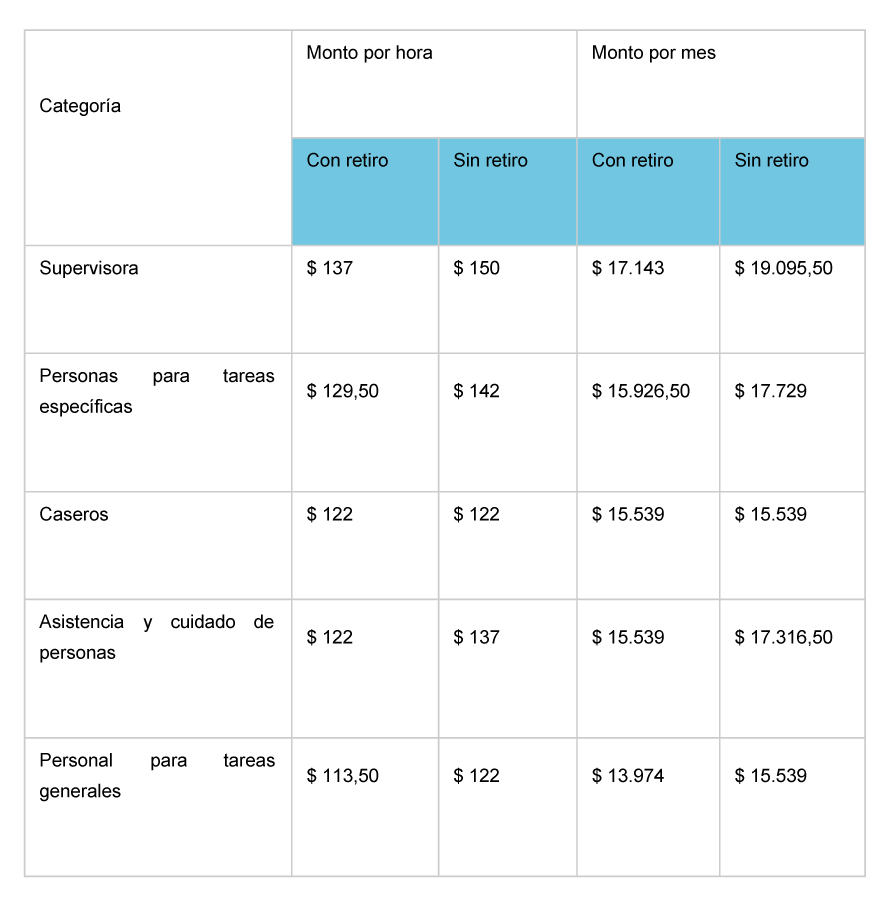Select the Categoría header cell
894x906 pixels.
pyautogui.click(x=158, y=138)
